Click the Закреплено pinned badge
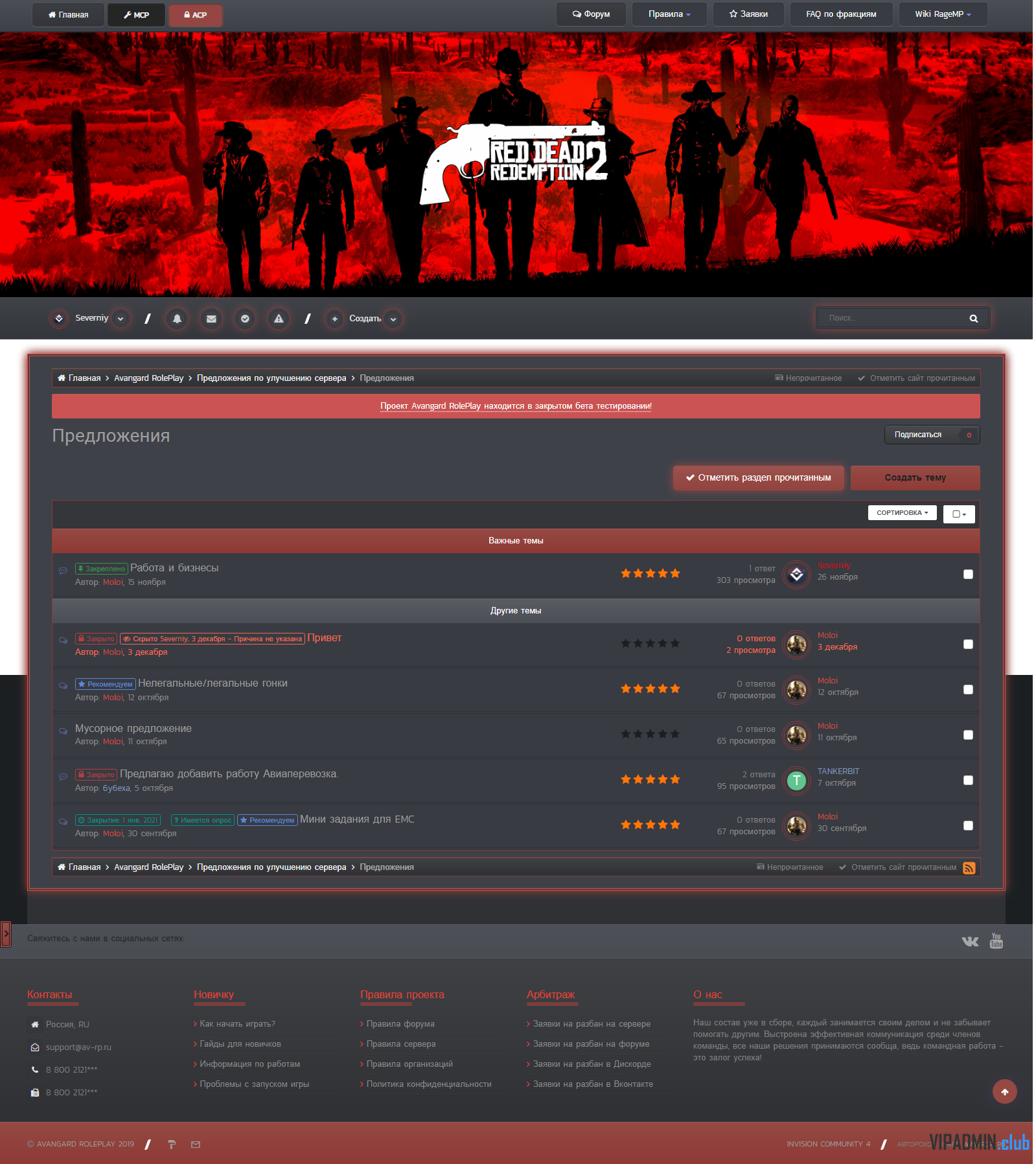Screen dimensions: 1036x1164 tap(101, 569)
